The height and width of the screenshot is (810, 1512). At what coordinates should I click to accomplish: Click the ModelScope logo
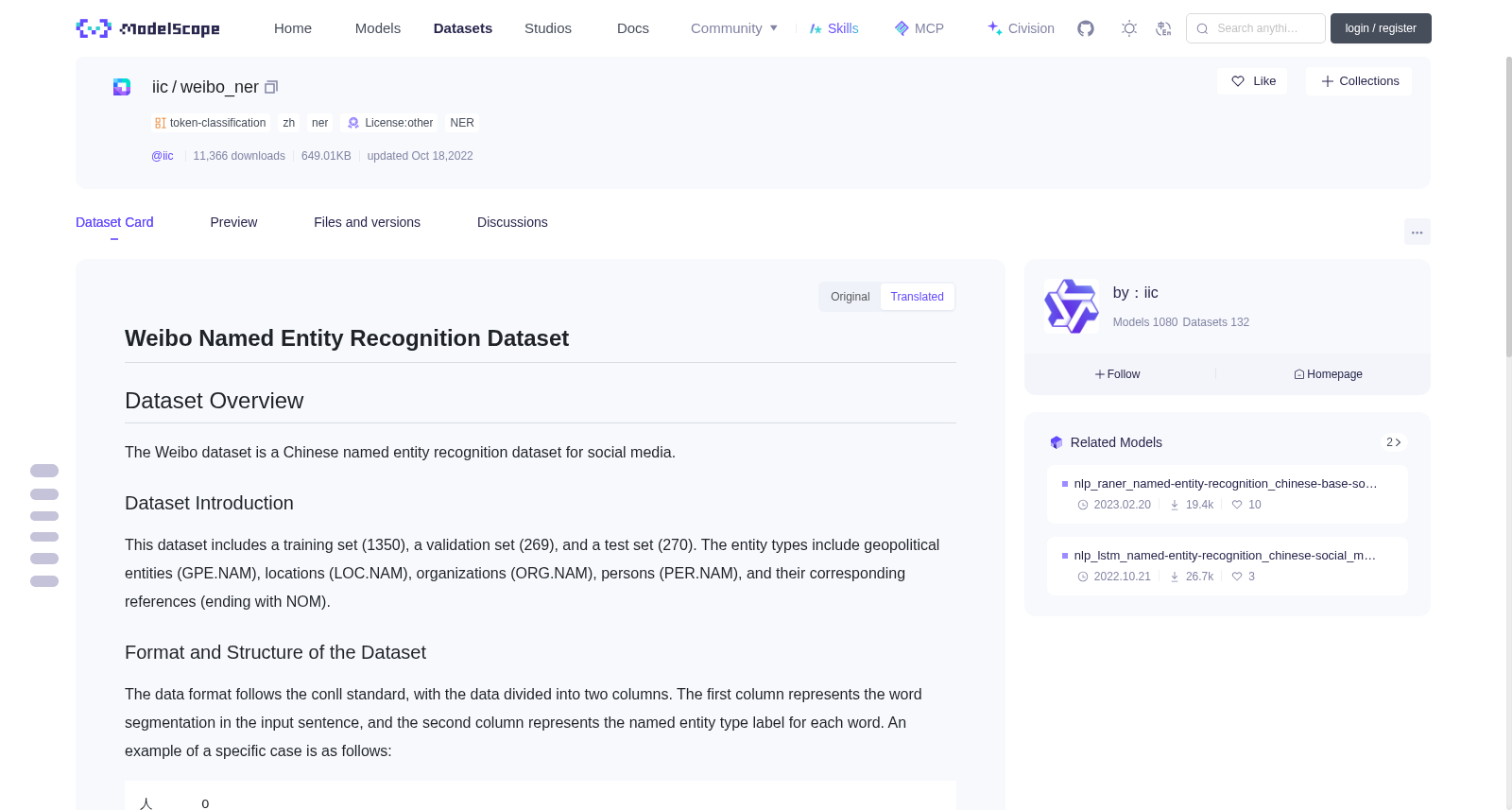148,28
